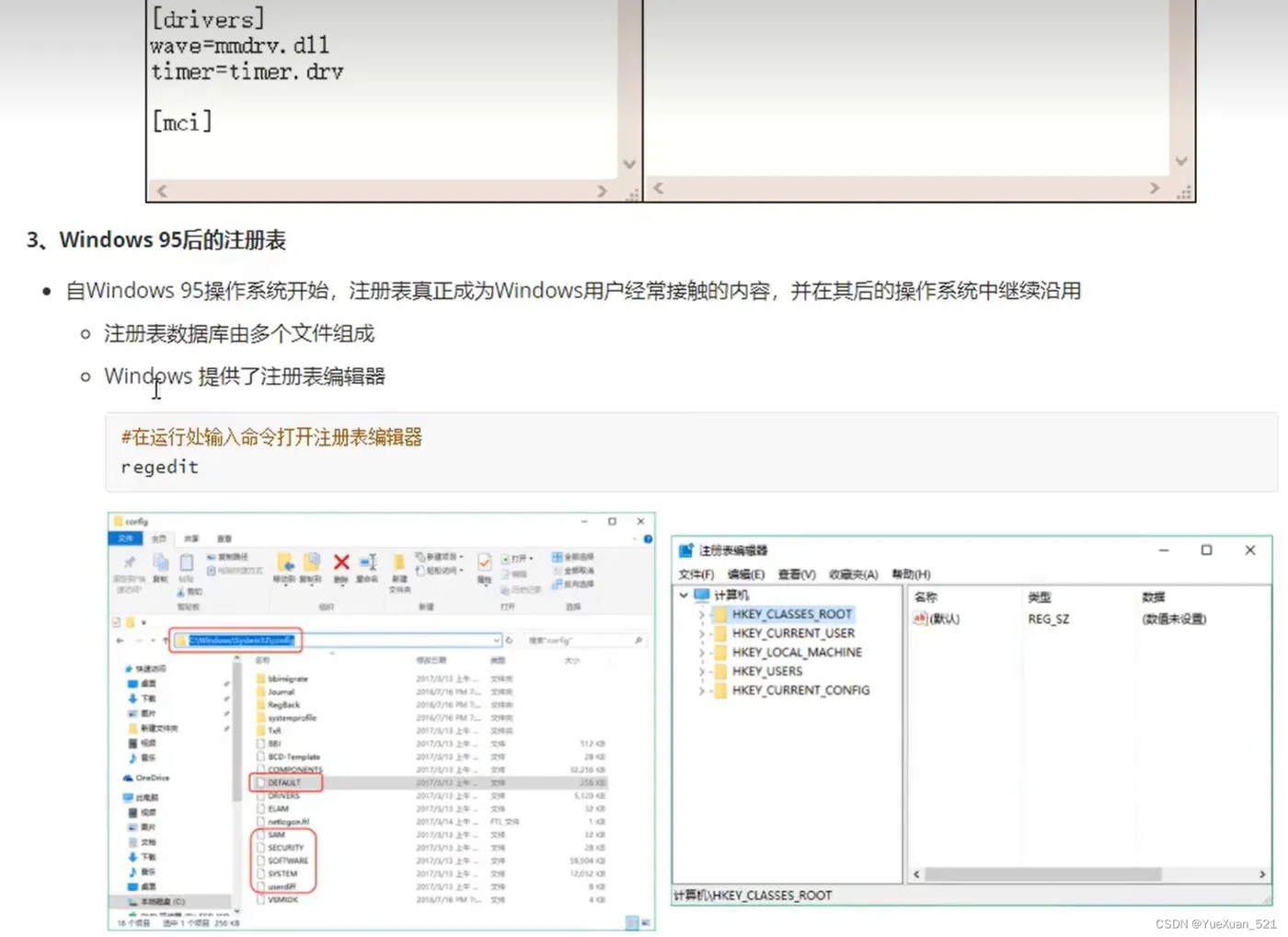The image size is (1288, 937).
Task: Switch to the 共享 ribbon tab
Action: (191, 538)
